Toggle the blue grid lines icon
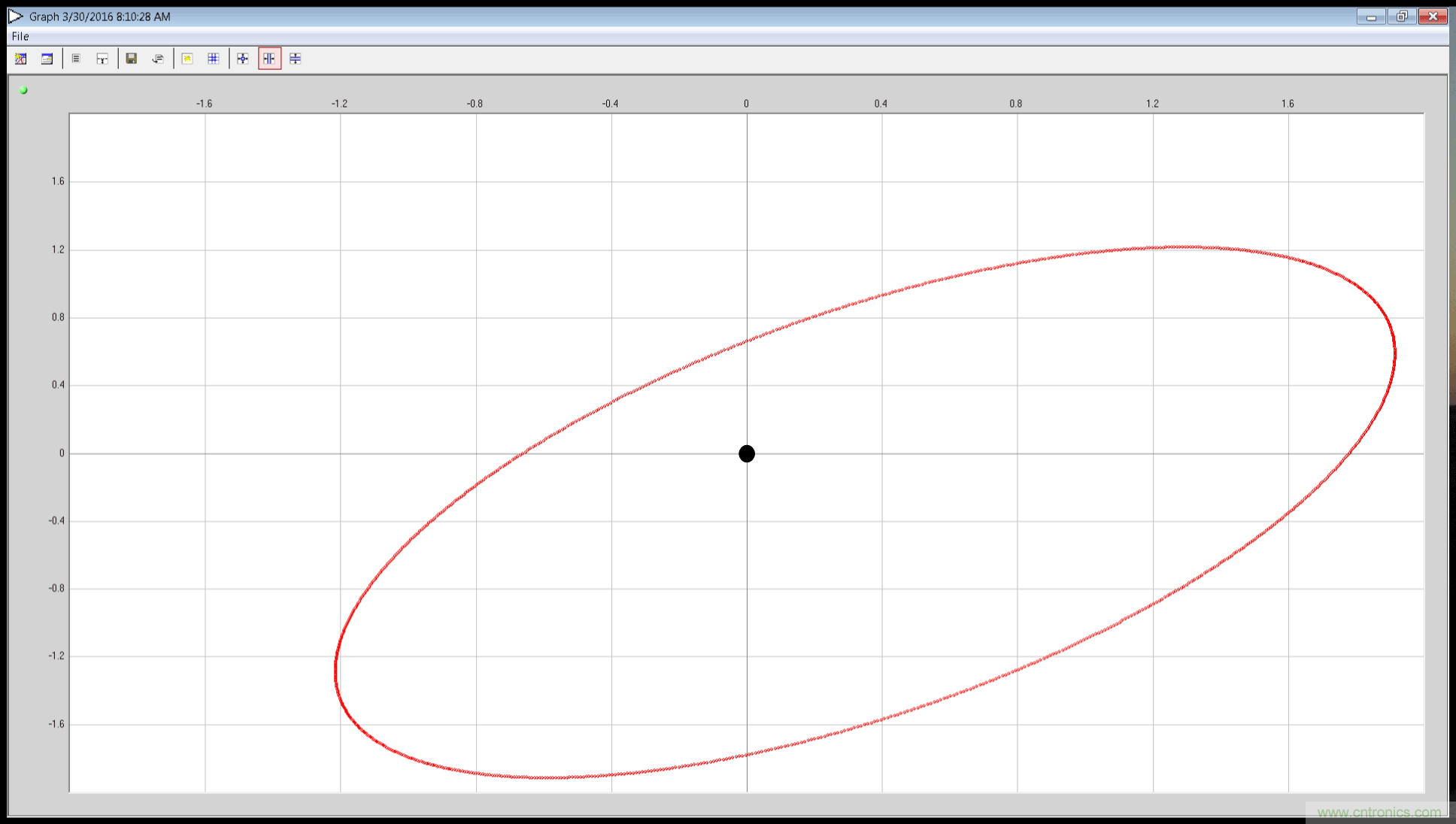 [214, 59]
